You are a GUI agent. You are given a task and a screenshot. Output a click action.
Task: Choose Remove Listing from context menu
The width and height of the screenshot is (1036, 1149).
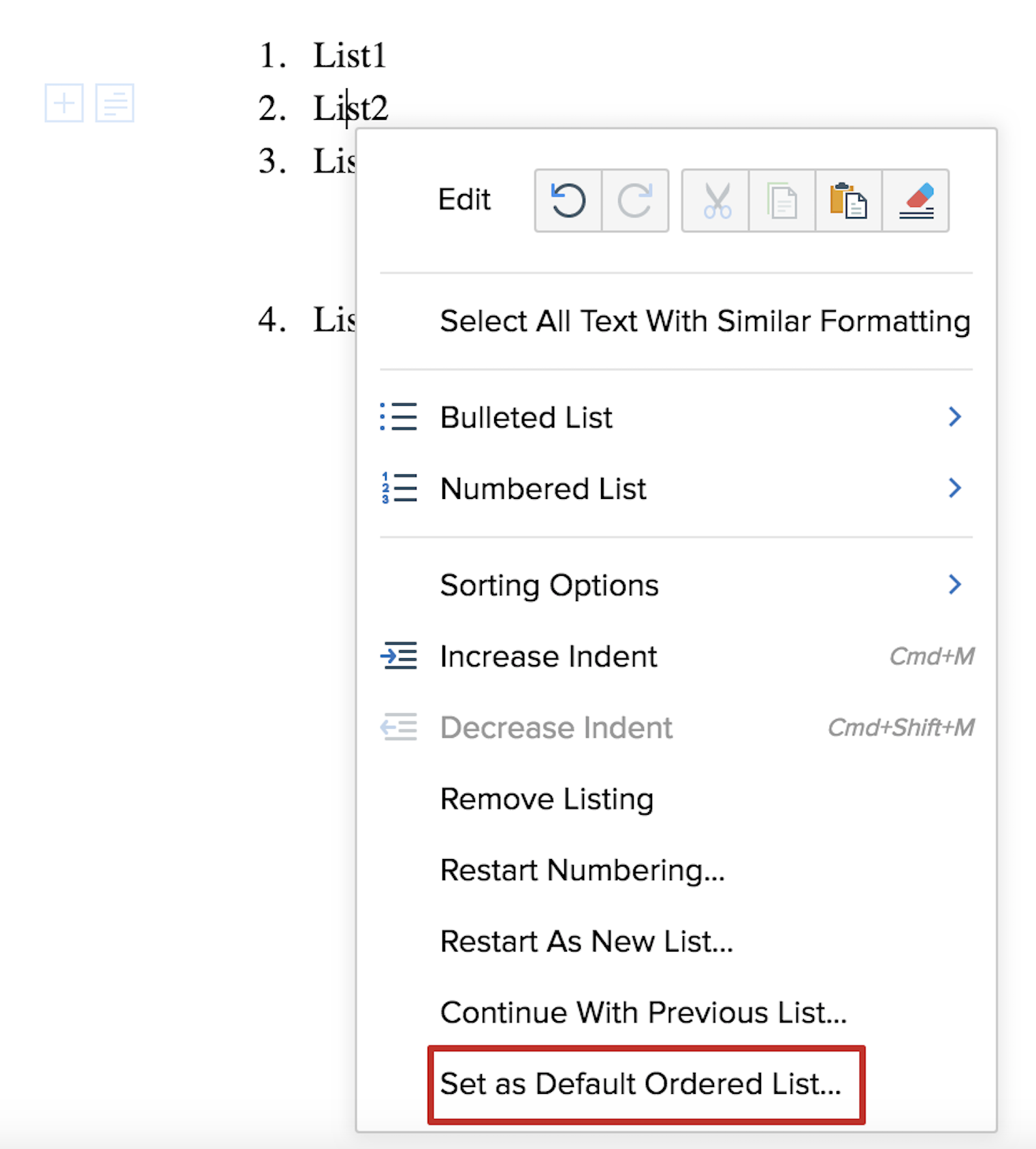click(547, 799)
